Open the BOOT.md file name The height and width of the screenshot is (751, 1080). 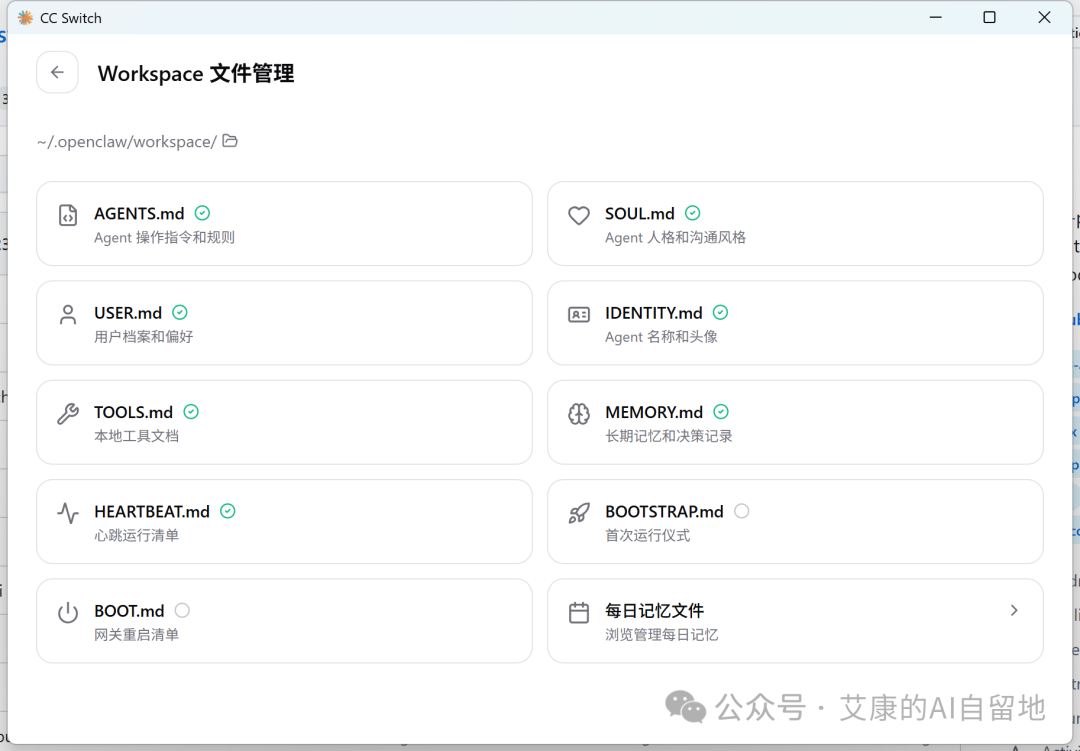129,610
